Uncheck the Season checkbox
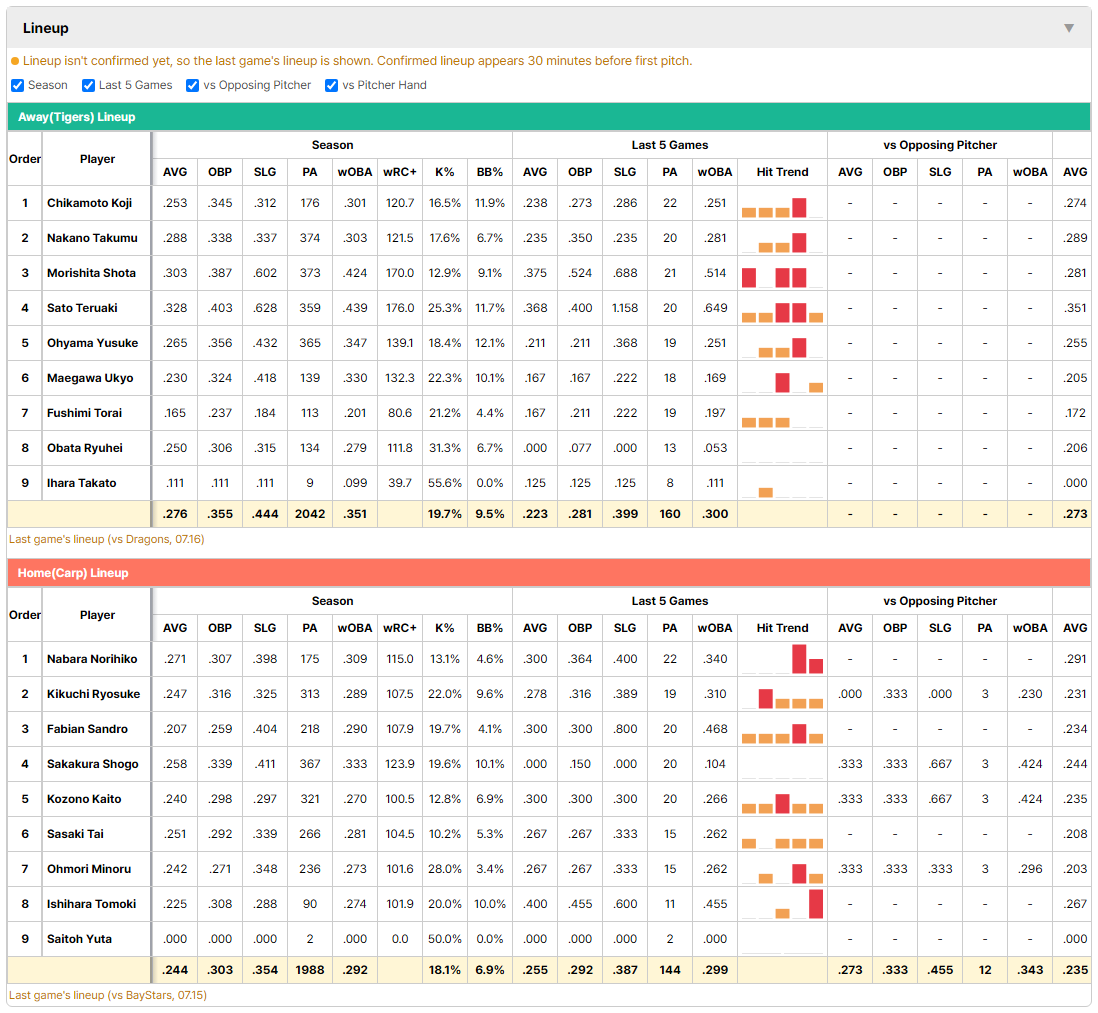This screenshot has width=1098, height=1013. click(x=18, y=85)
